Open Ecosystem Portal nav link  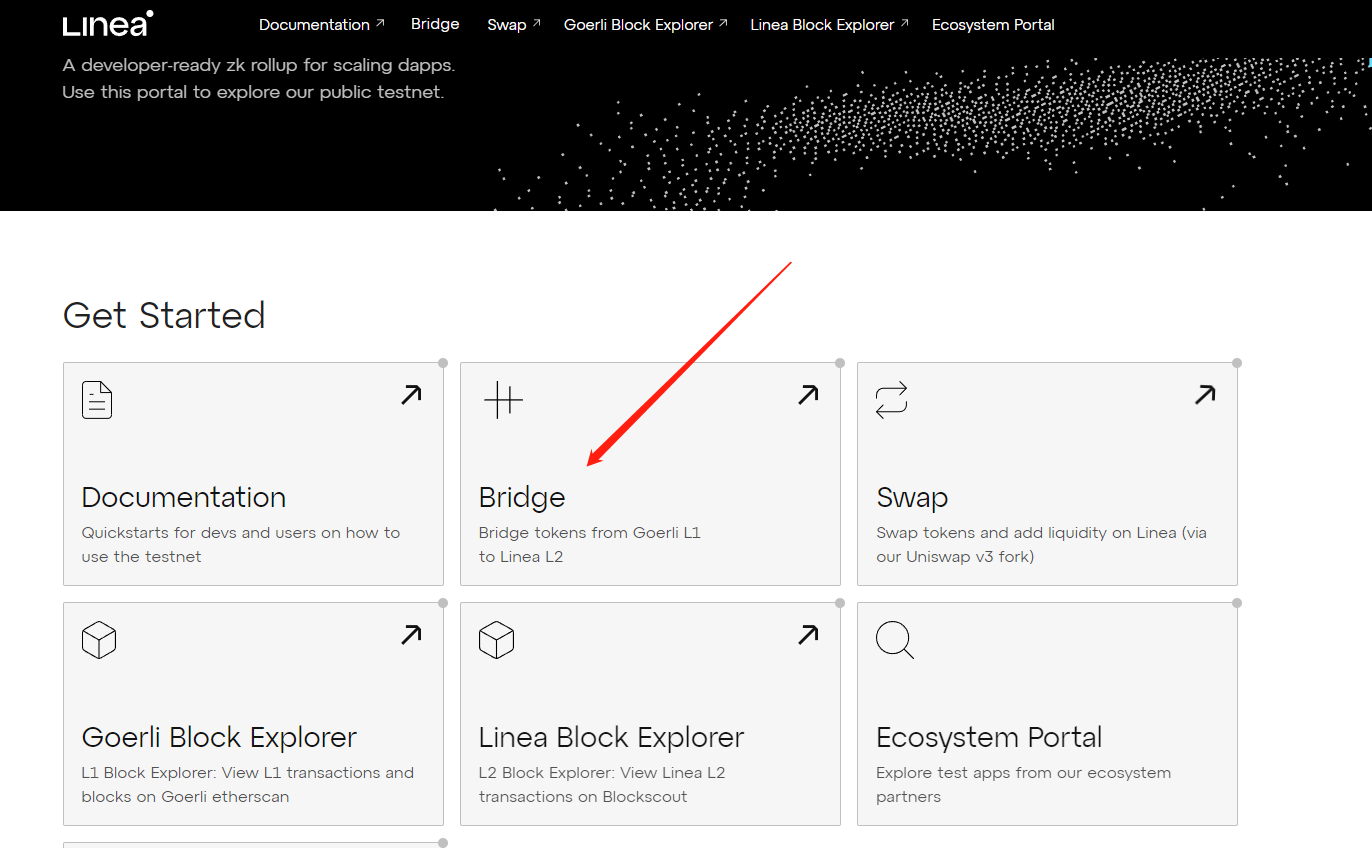(x=993, y=24)
